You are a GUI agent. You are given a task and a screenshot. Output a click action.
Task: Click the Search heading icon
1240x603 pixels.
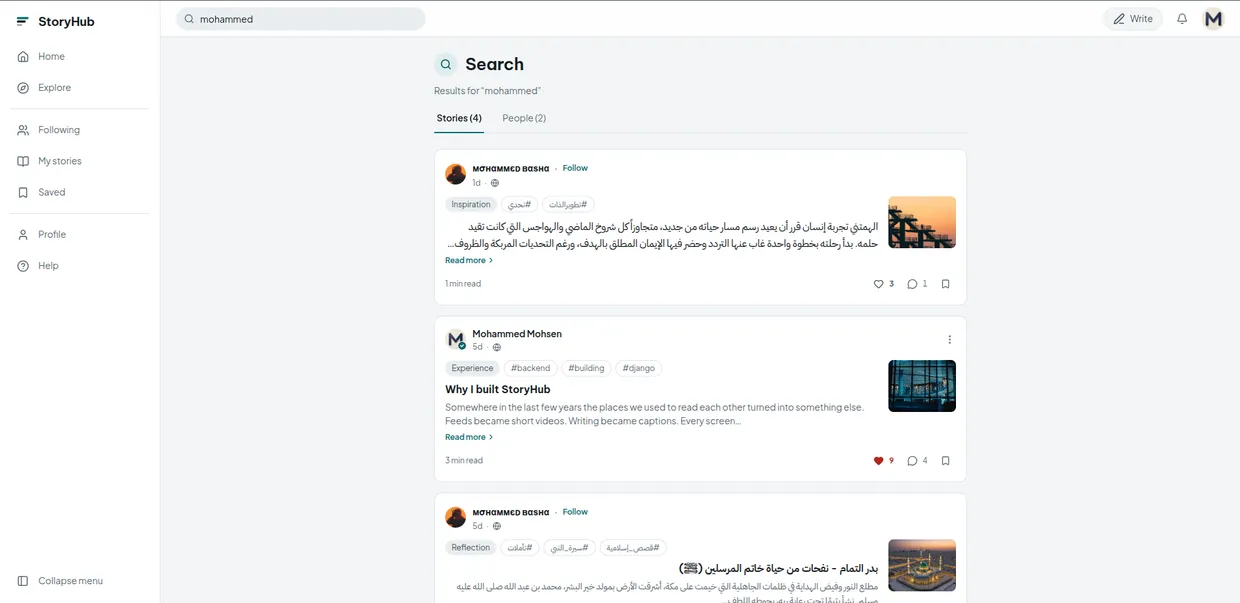point(446,64)
